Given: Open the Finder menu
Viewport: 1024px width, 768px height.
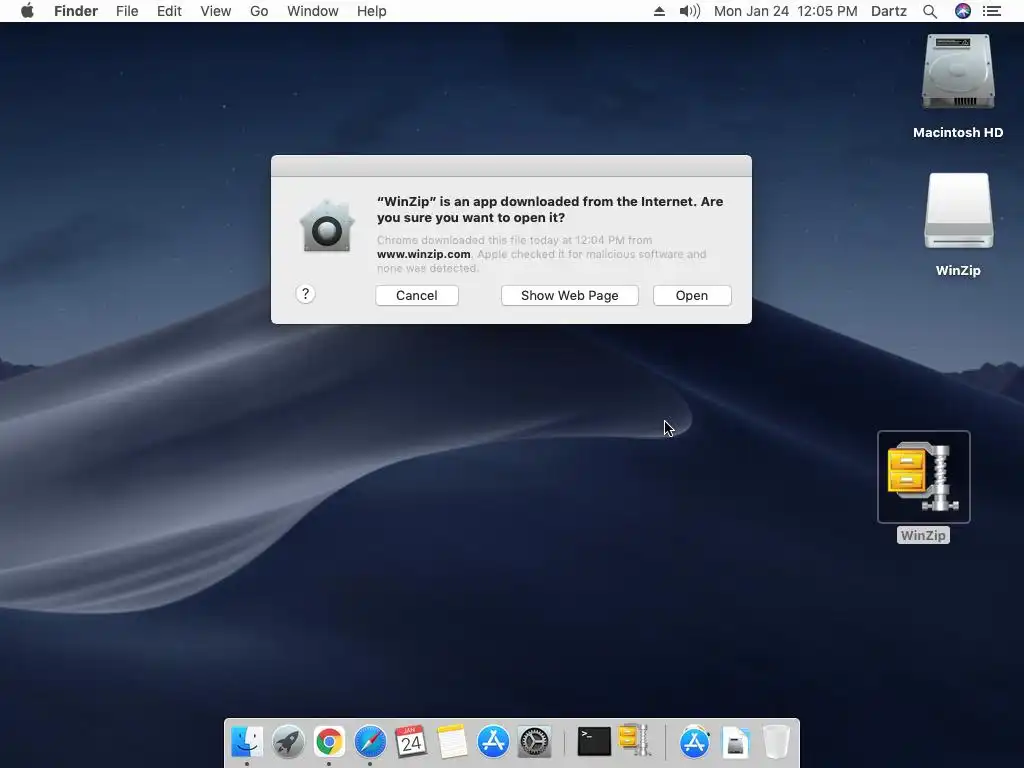Looking at the screenshot, I should coord(76,11).
